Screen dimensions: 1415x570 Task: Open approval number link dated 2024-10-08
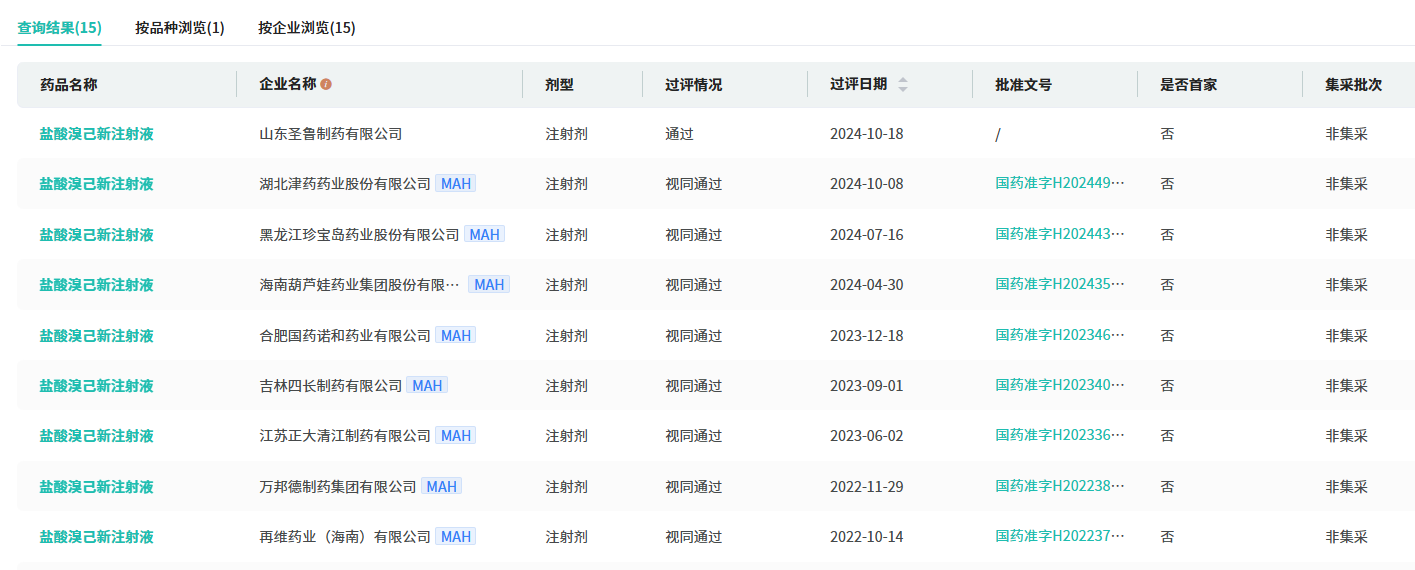pyautogui.click(x=1059, y=184)
